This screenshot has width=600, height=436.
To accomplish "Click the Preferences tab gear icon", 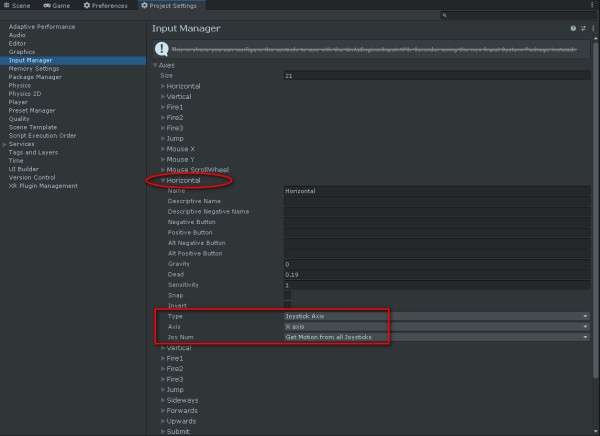I will coord(87,6).
